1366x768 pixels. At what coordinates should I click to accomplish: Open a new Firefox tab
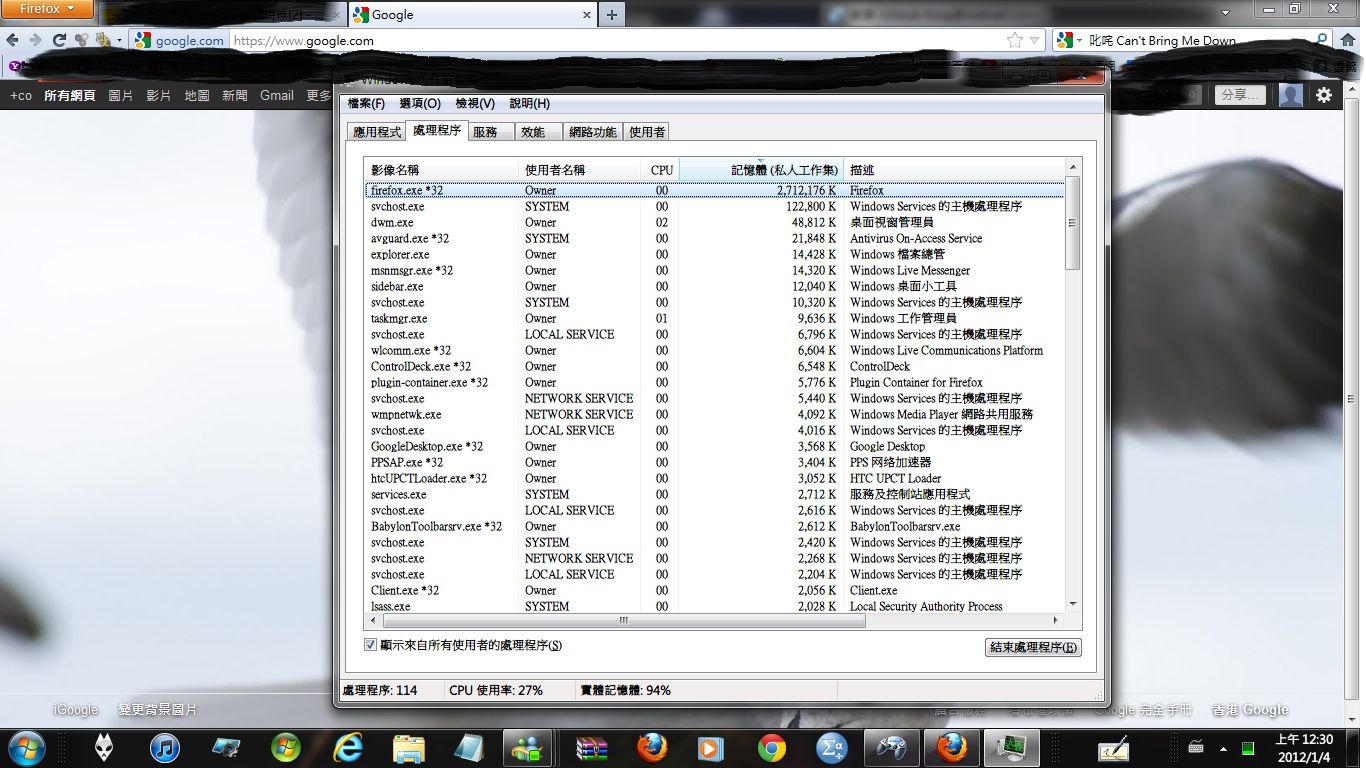pyautogui.click(x=611, y=15)
